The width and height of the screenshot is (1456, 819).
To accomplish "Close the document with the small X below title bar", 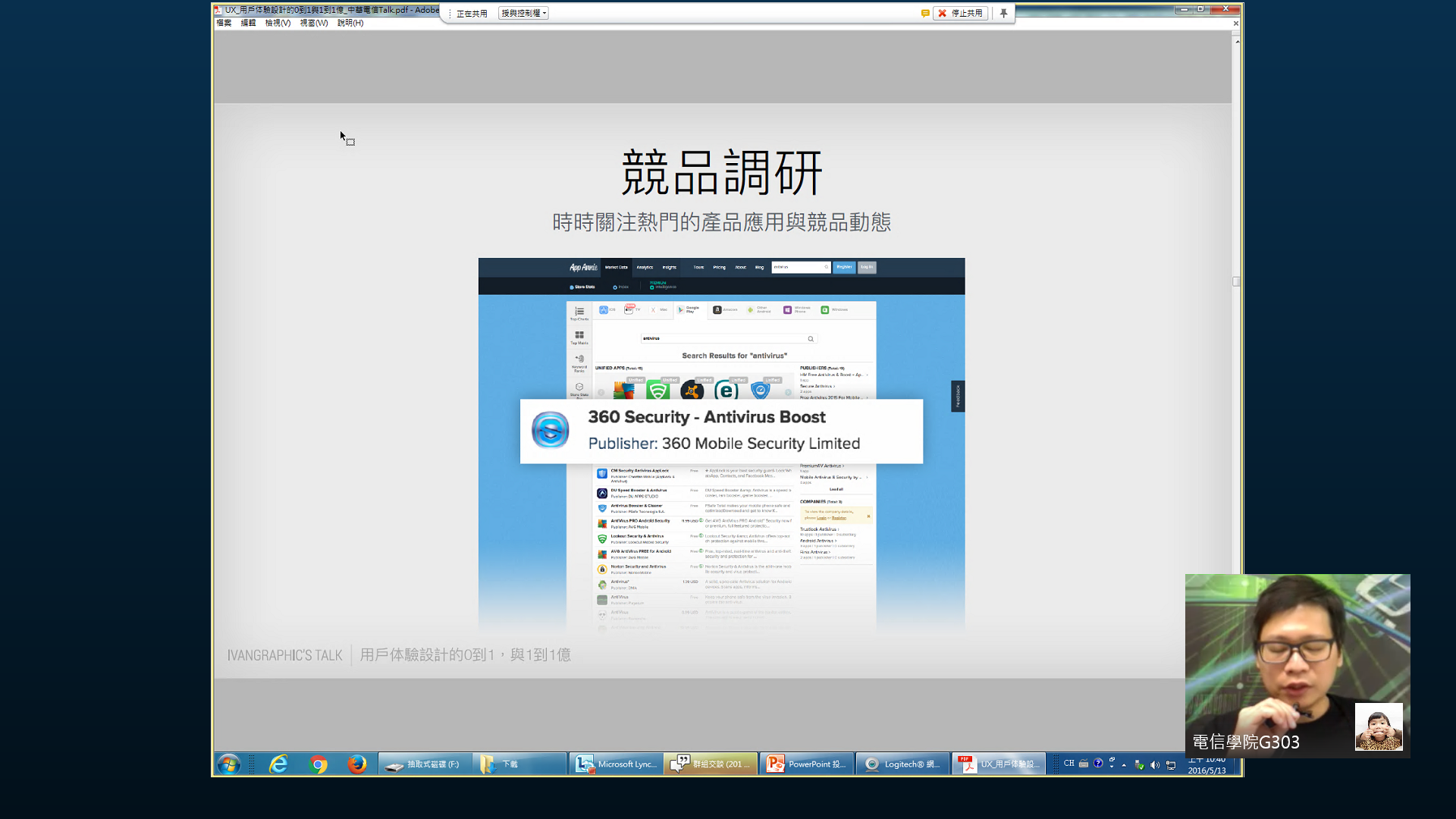I will (1236, 24).
